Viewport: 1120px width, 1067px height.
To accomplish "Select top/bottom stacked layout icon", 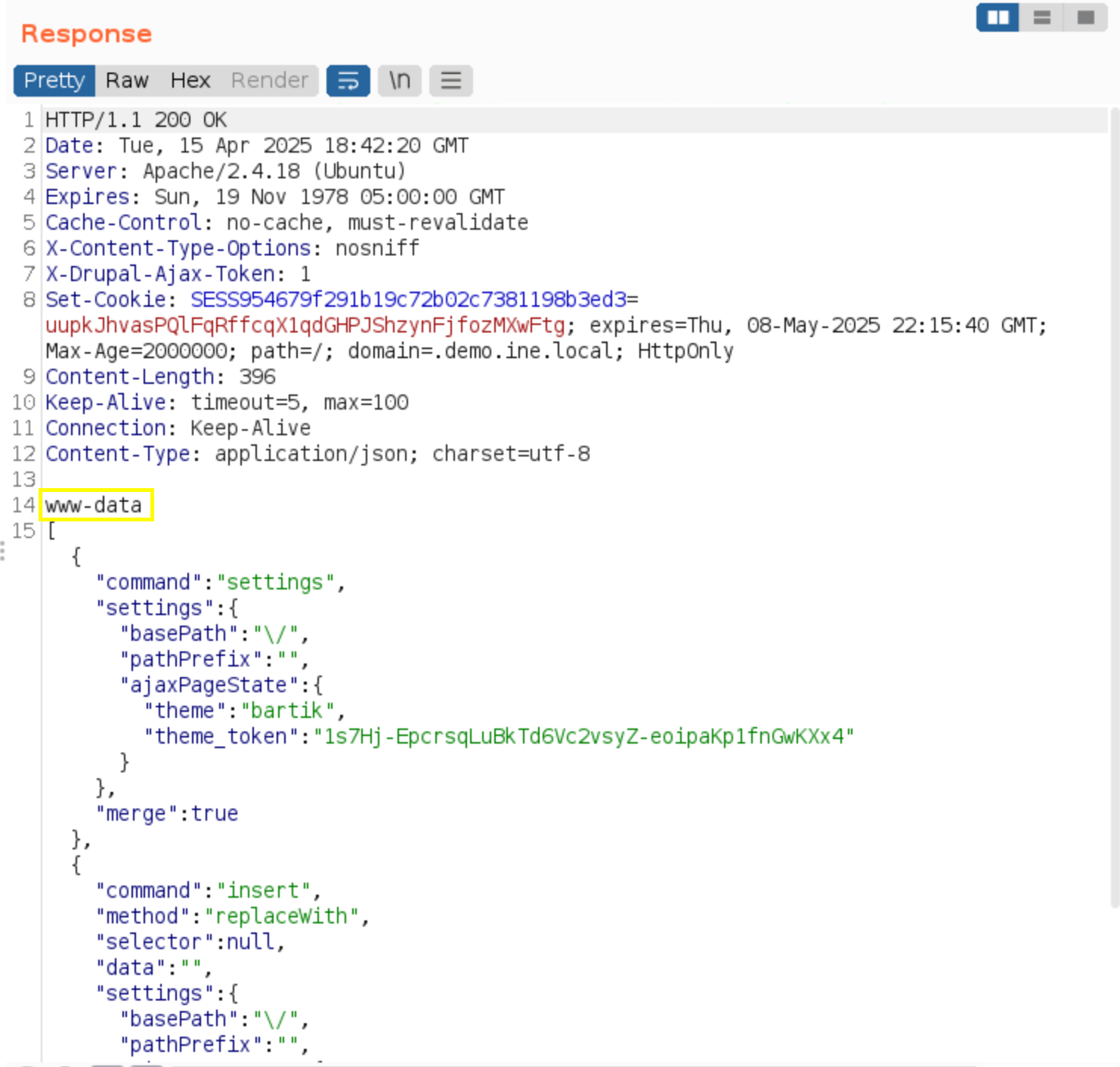I will coord(1041,17).
